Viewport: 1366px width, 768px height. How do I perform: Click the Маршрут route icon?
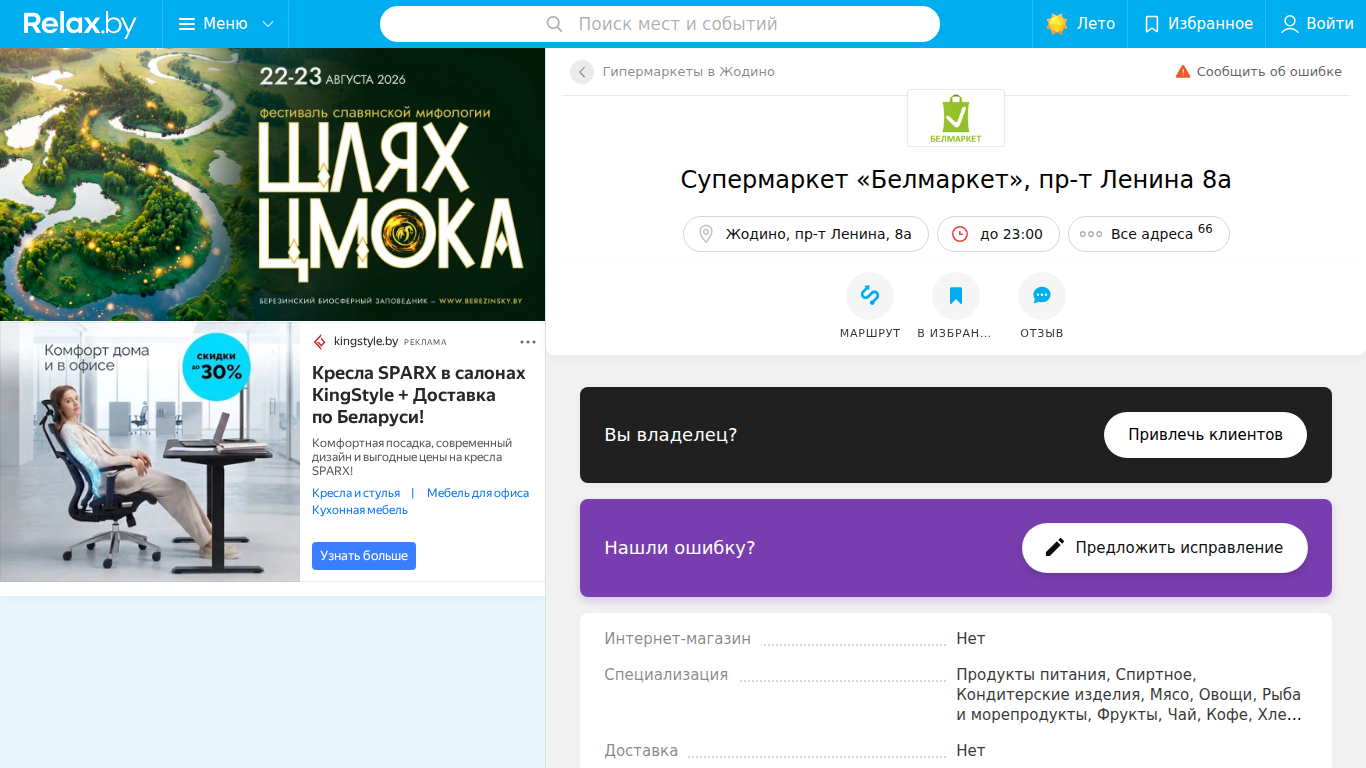tap(870, 296)
